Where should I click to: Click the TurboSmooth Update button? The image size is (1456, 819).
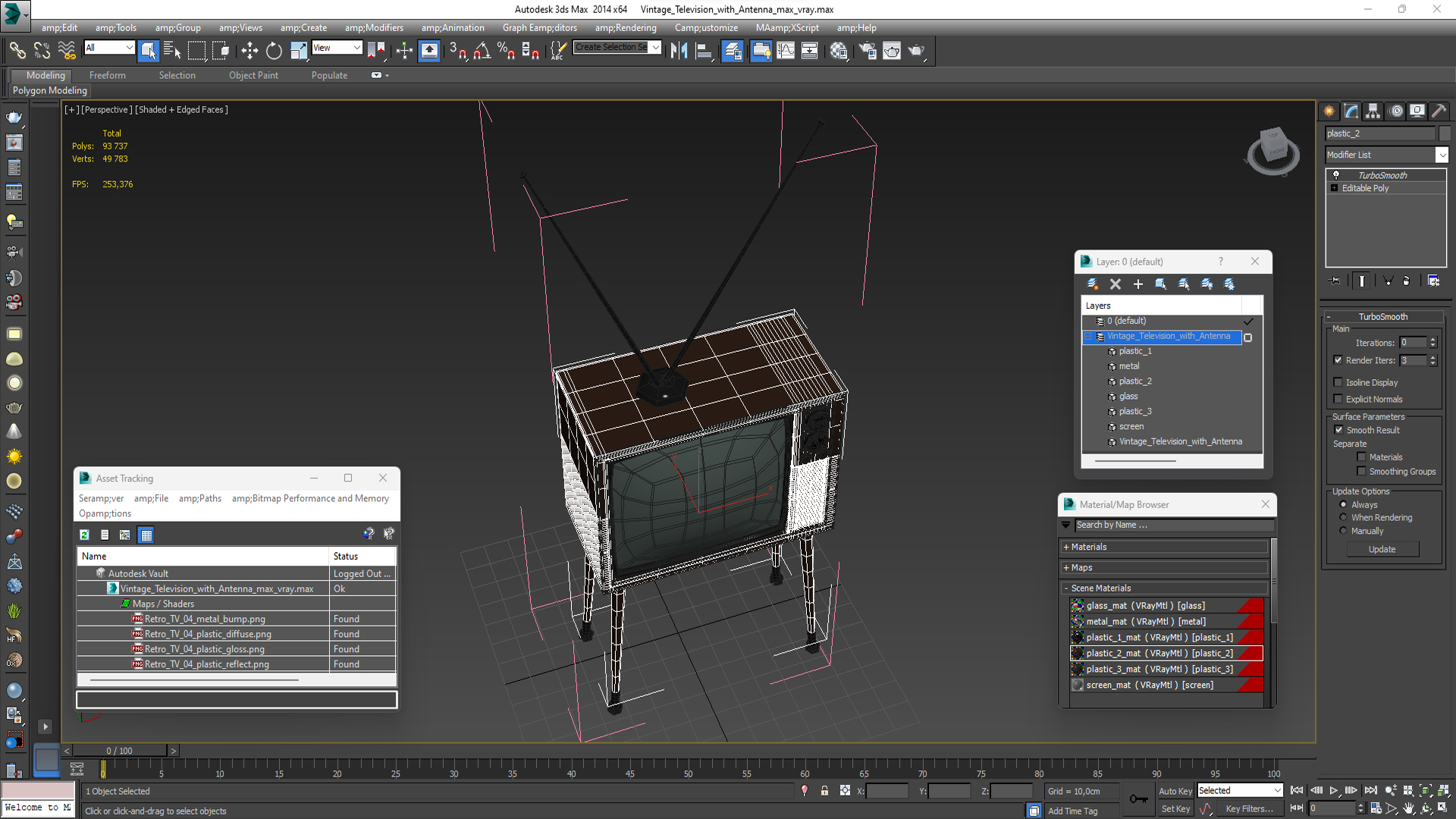click(x=1382, y=549)
